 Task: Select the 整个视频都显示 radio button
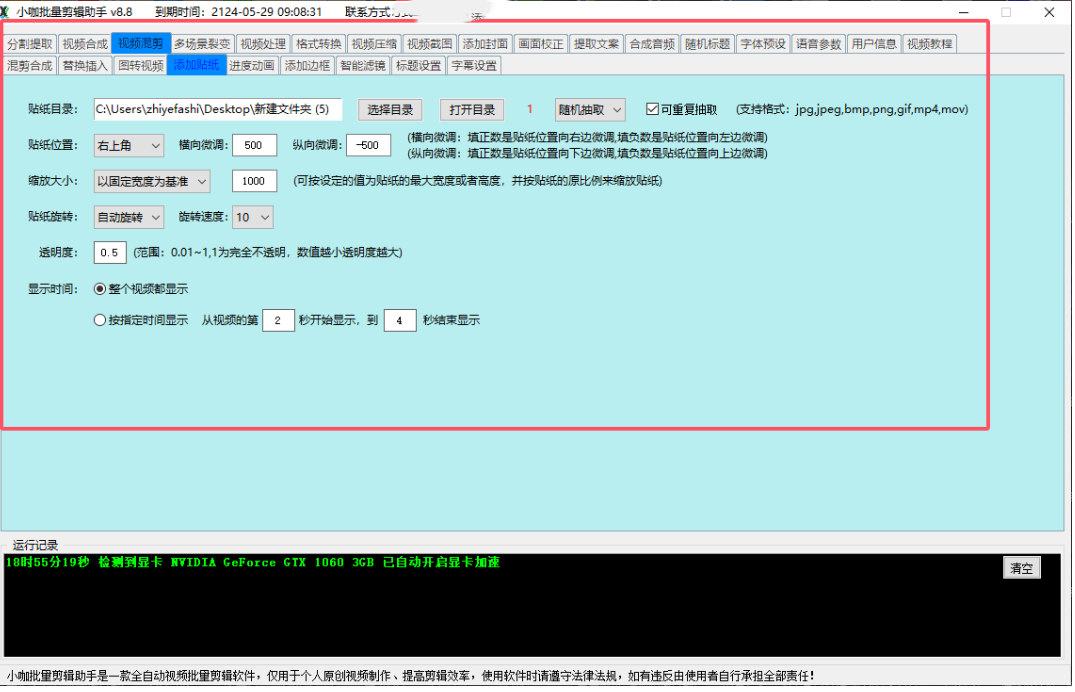tap(100, 289)
